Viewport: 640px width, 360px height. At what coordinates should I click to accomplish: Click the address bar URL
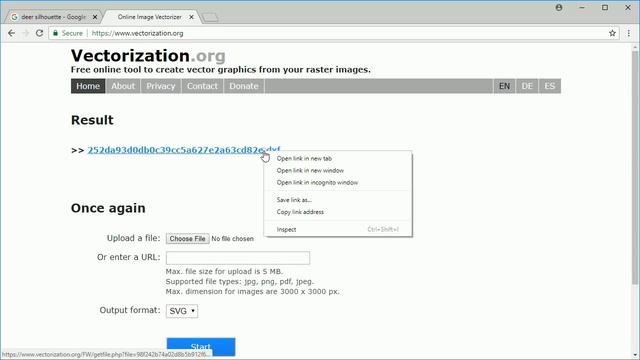point(137,33)
